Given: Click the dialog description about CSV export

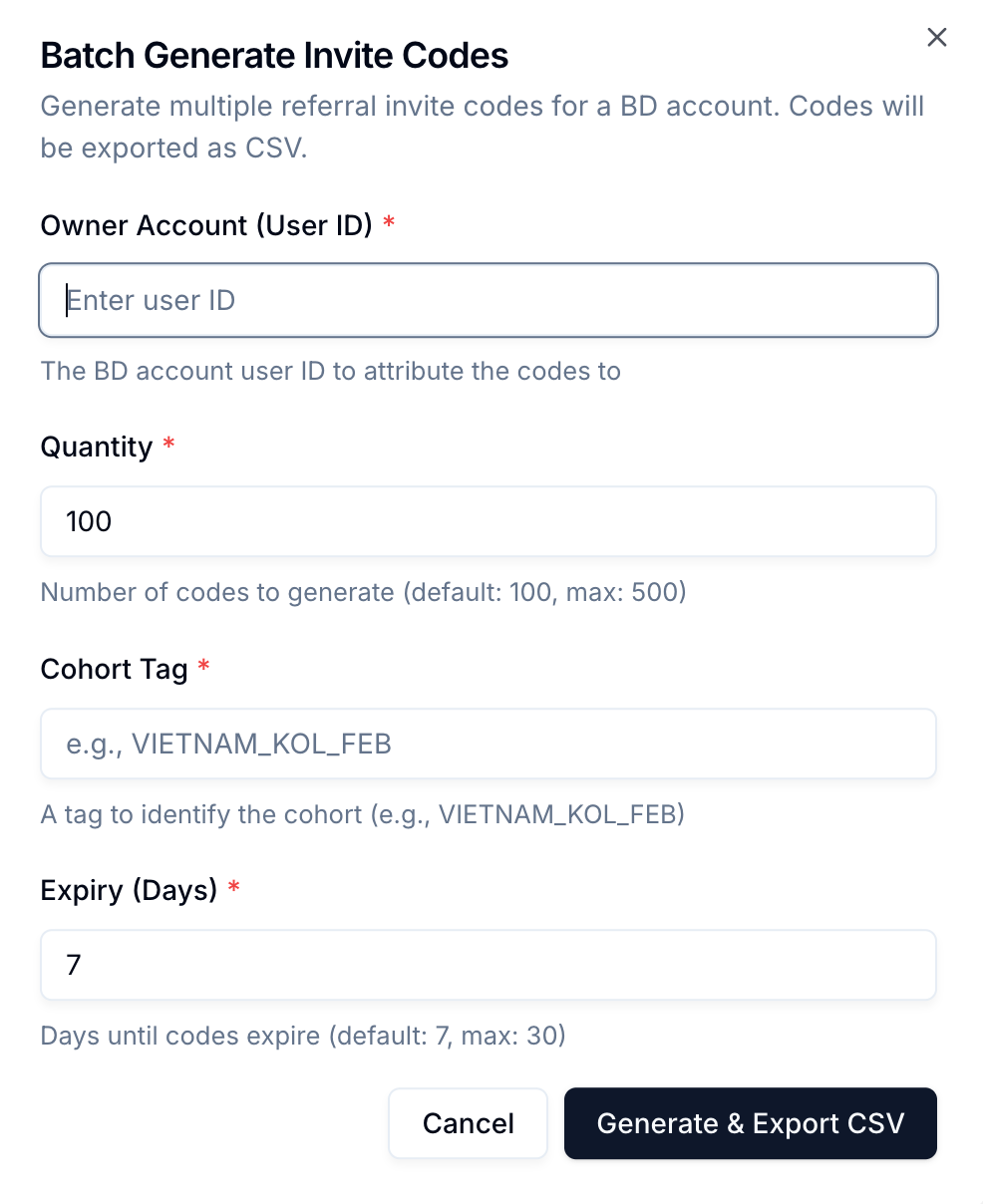Looking at the screenshot, I should pos(483,127).
